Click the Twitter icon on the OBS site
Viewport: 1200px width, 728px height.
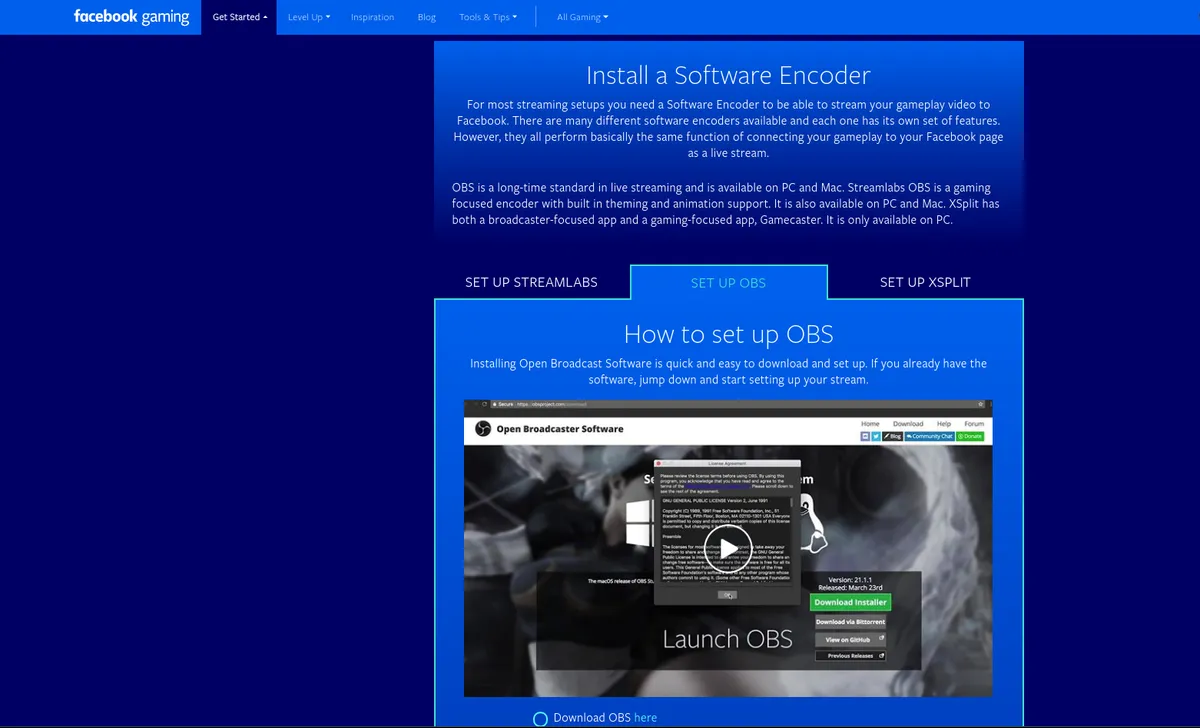click(x=877, y=436)
